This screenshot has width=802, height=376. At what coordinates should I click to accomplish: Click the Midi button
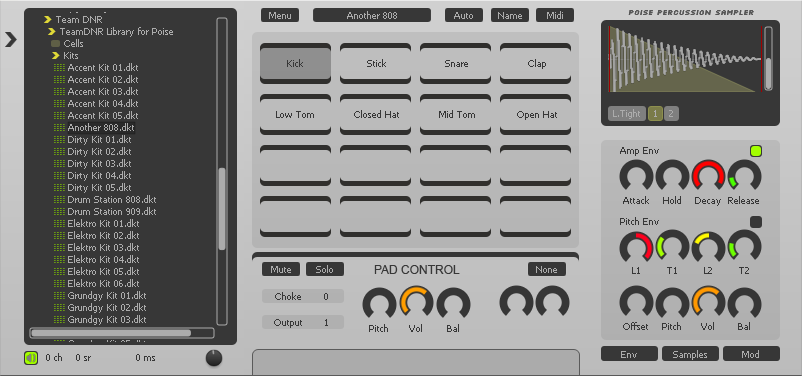[555, 15]
